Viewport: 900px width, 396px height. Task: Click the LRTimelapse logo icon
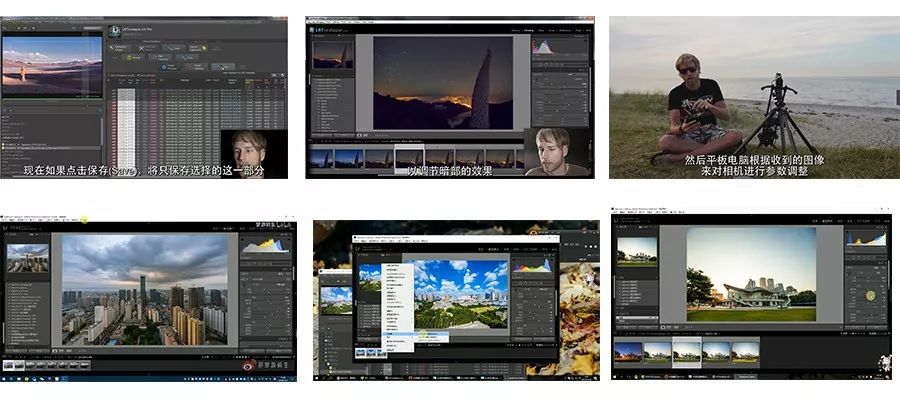114,32
